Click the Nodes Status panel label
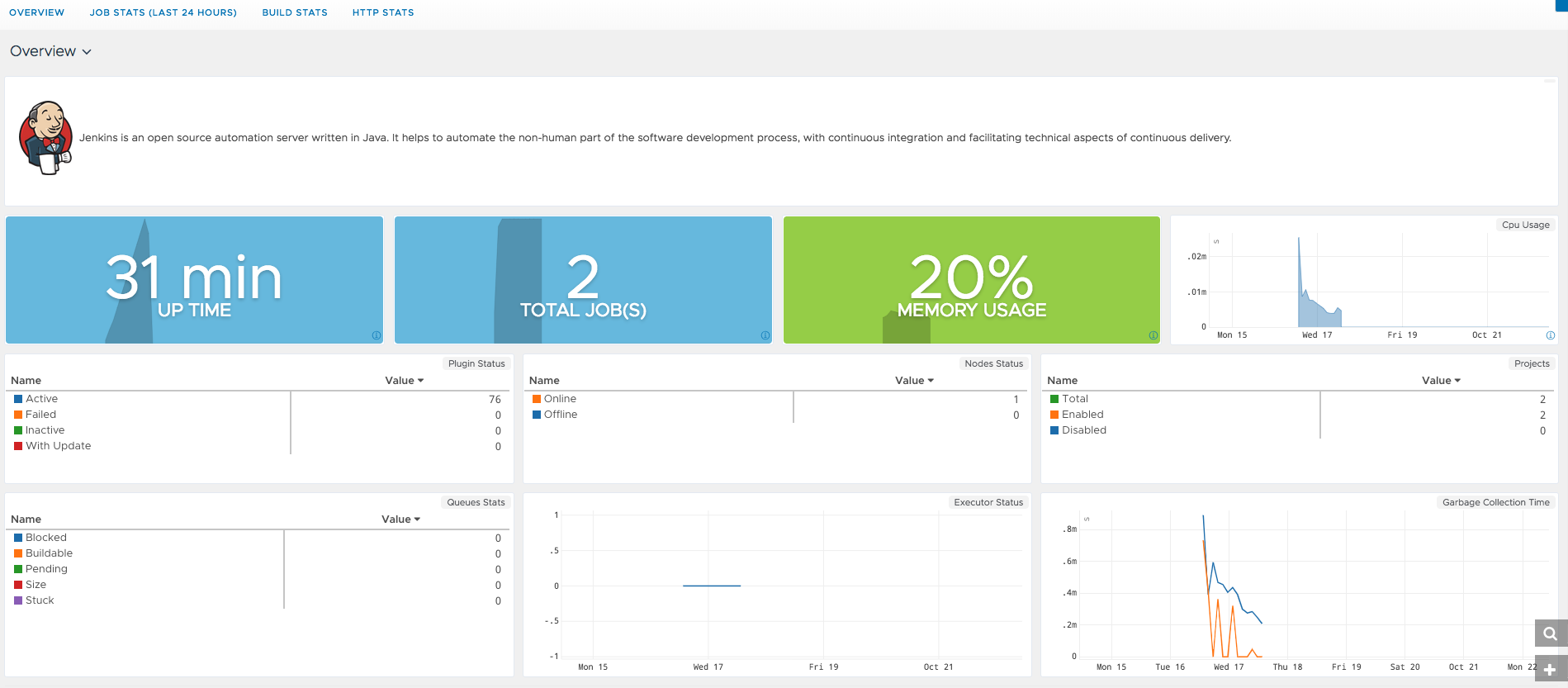The width and height of the screenshot is (1568, 688). pos(993,363)
